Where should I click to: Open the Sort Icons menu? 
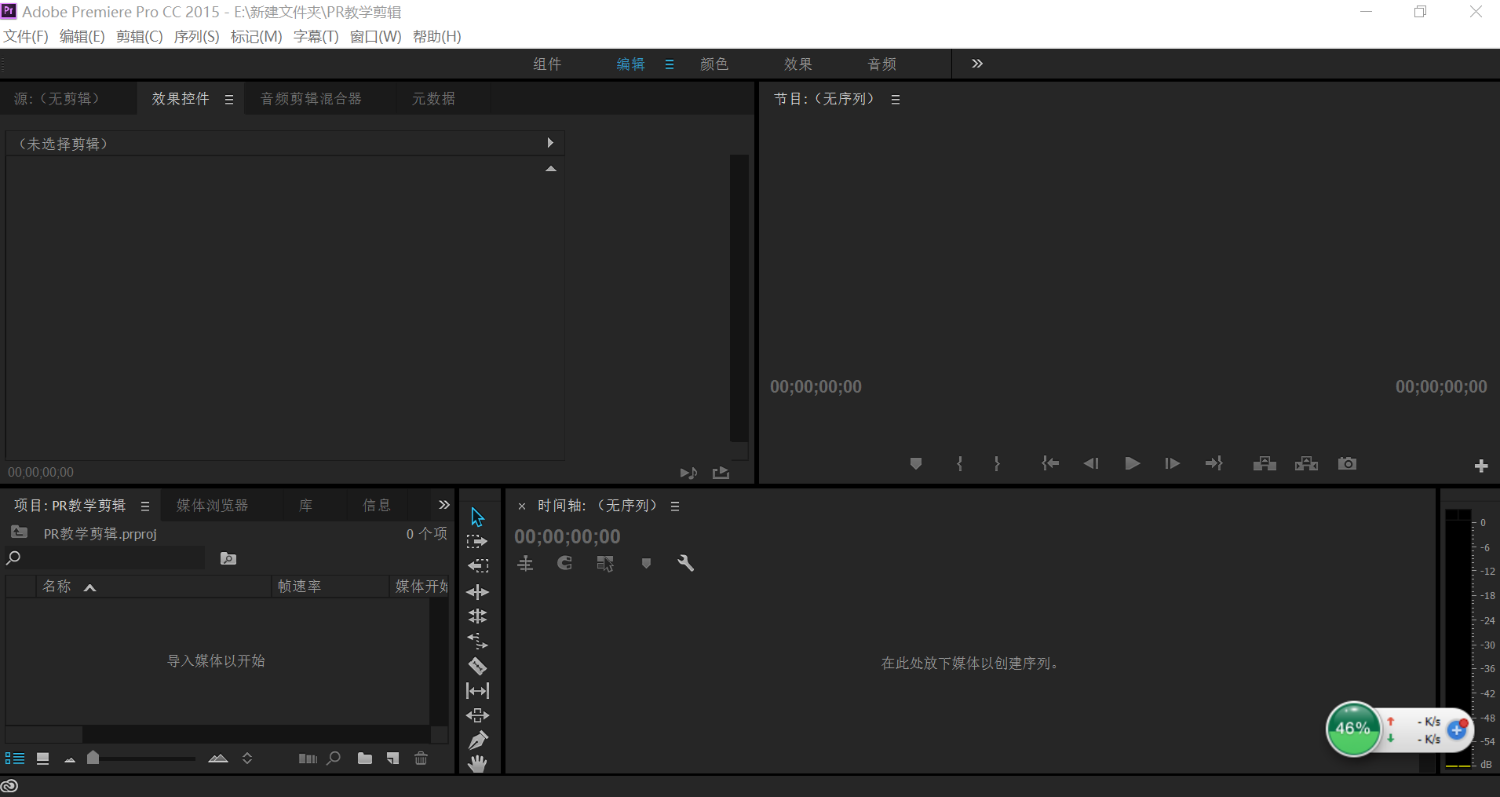point(247,759)
